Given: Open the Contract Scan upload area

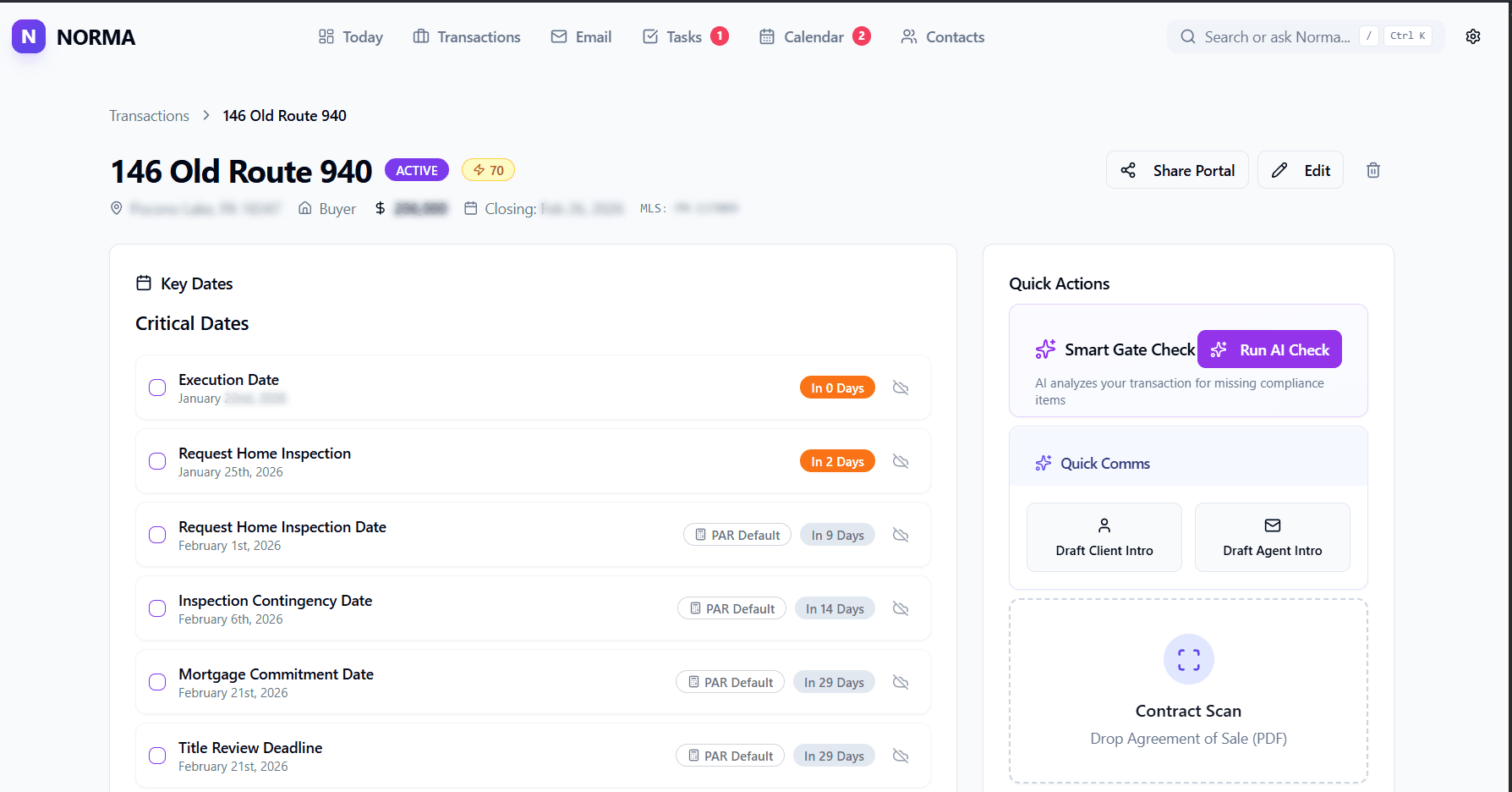Looking at the screenshot, I should [1188, 691].
